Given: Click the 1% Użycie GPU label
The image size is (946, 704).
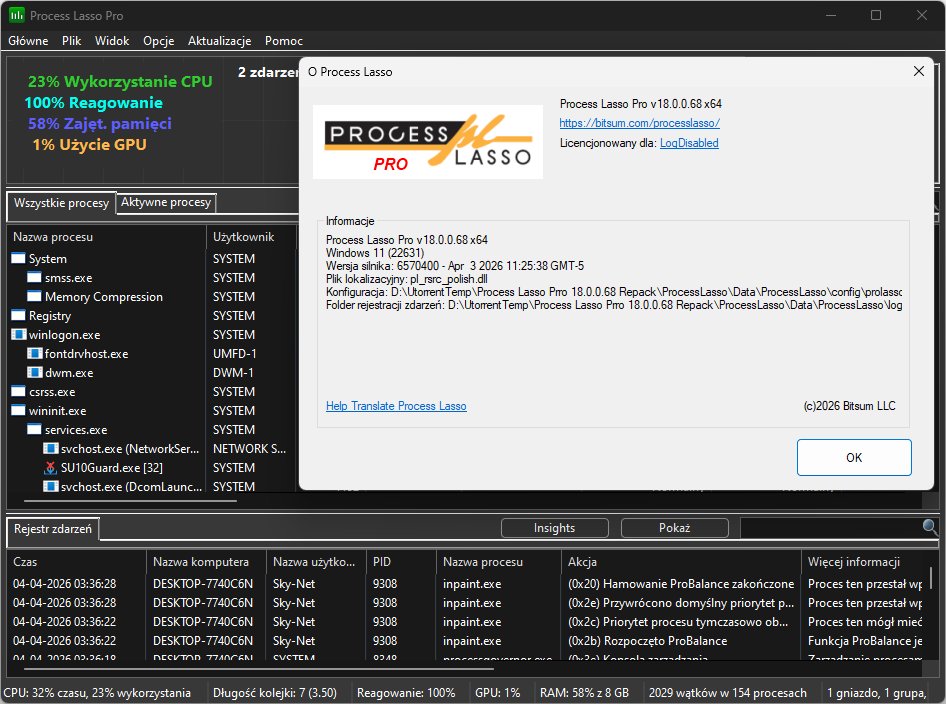Looking at the screenshot, I should point(89,145).
